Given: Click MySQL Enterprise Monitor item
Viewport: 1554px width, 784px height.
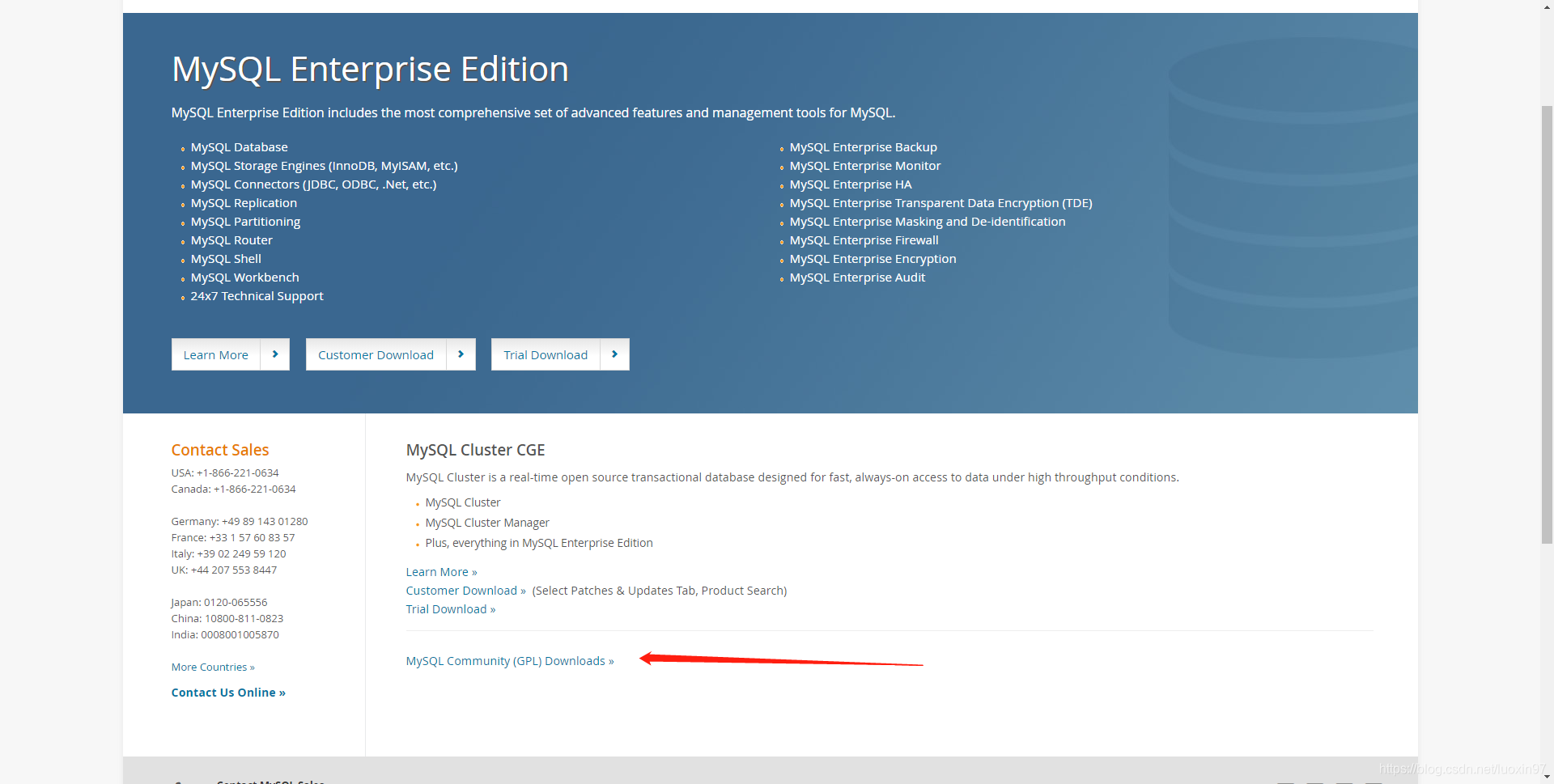Looking at the screenshot, I should tap(865, 166).
